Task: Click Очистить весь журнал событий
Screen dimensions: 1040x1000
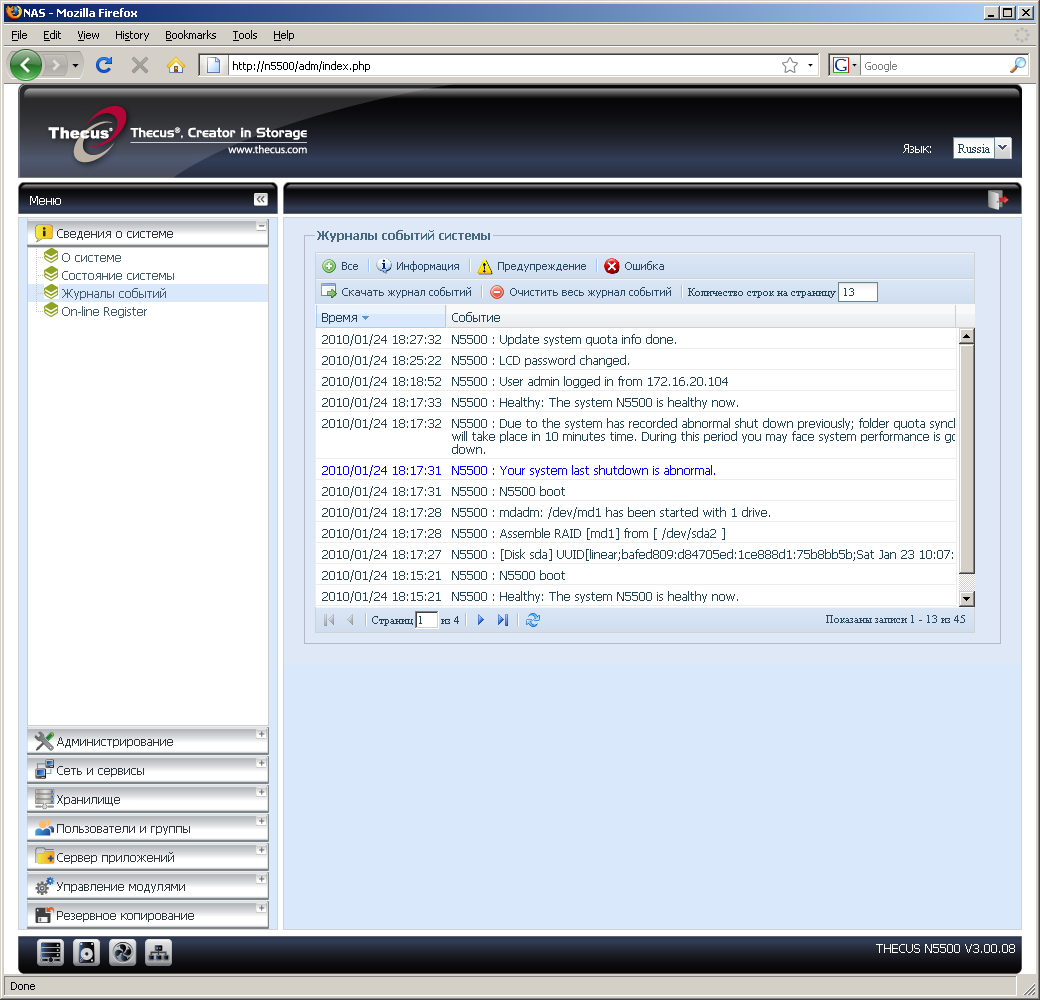Action: tap(580, 292)
